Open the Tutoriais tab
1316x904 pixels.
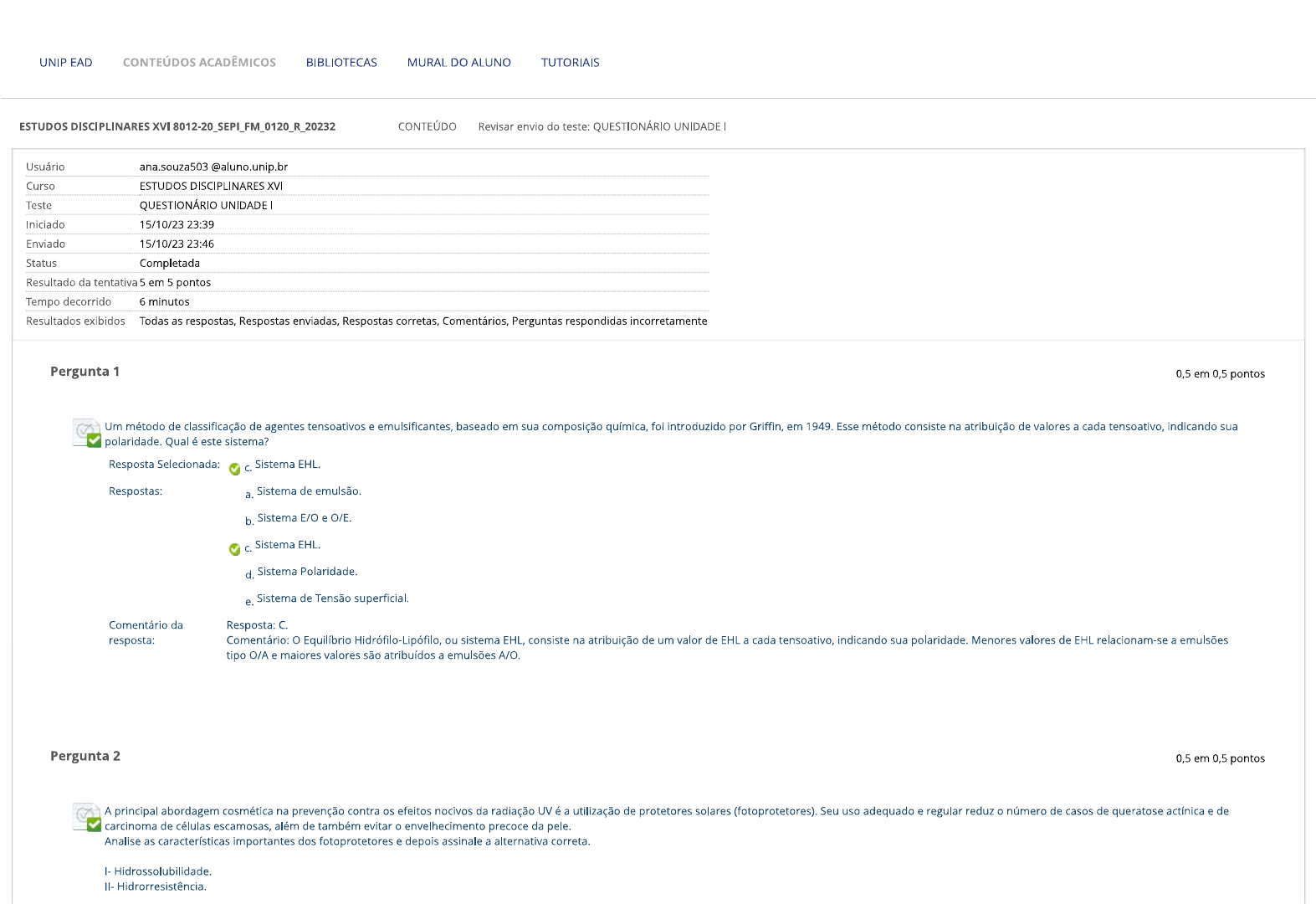(570, 63)
